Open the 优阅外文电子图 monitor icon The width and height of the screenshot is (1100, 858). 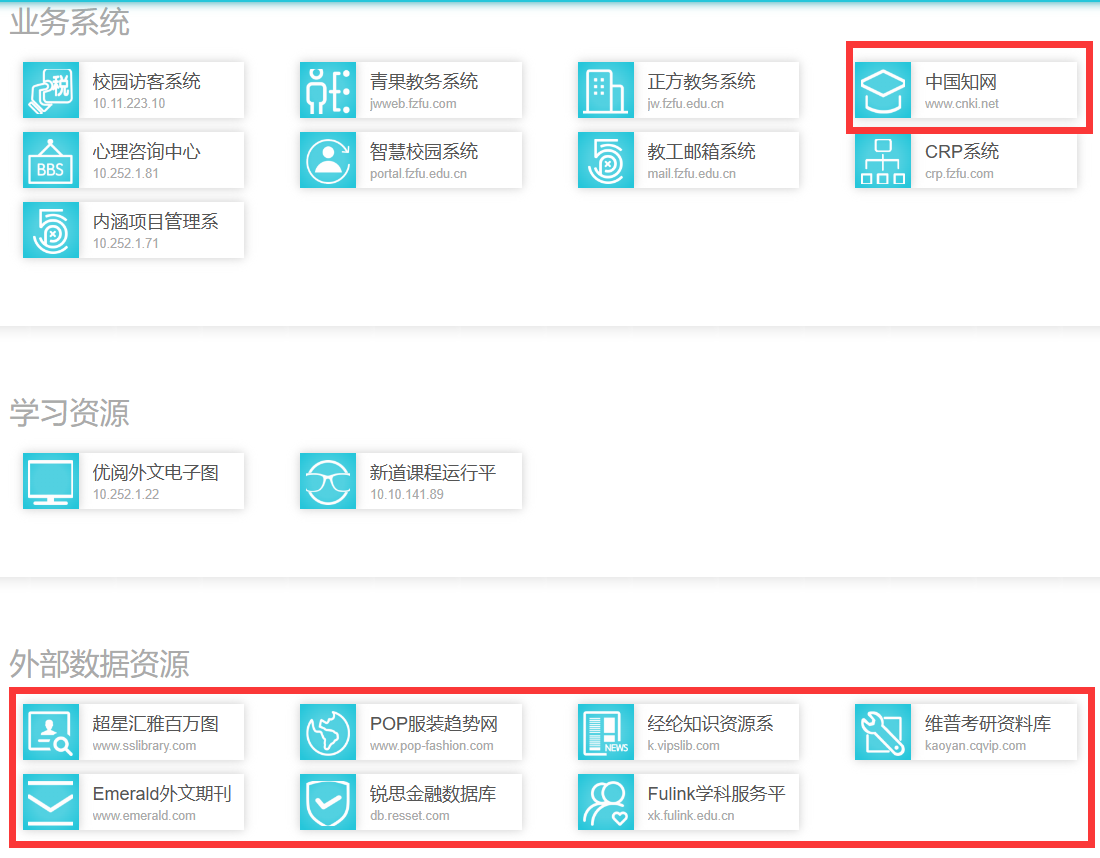click(51, 481)
